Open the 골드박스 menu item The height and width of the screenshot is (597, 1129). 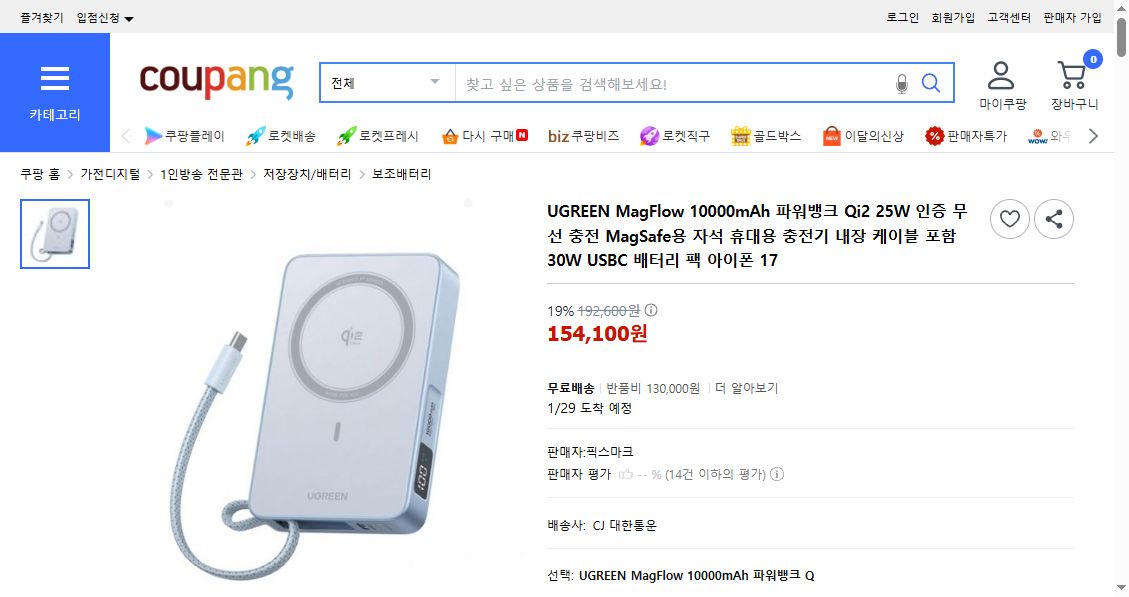point(767,135)
